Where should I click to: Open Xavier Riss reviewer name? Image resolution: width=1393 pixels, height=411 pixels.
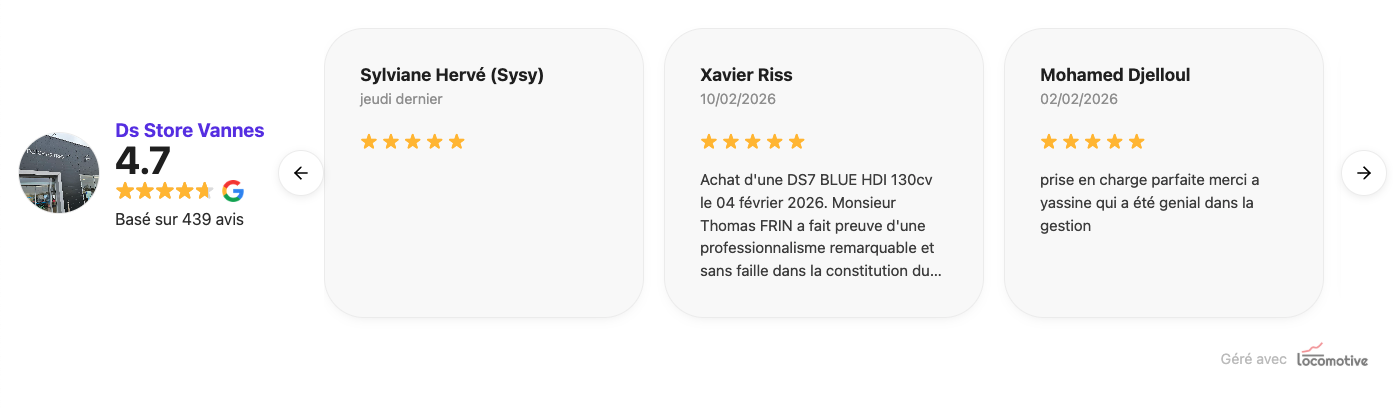click(x=746, y=75)
